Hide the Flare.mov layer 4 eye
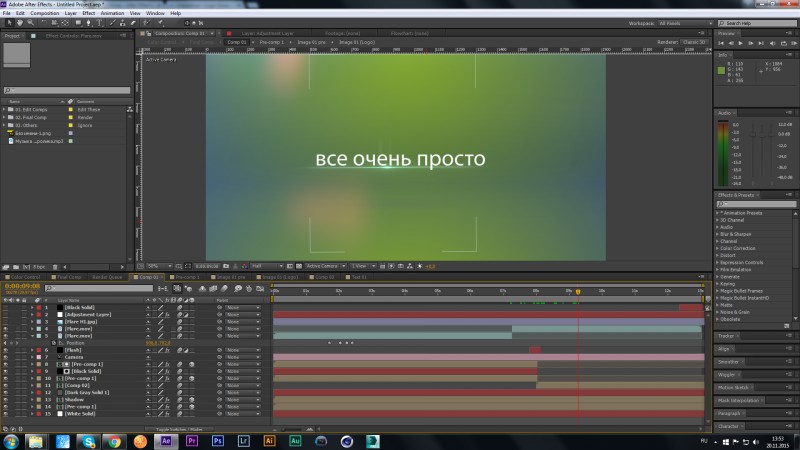The image size is (800, 450). pos(6,329)
